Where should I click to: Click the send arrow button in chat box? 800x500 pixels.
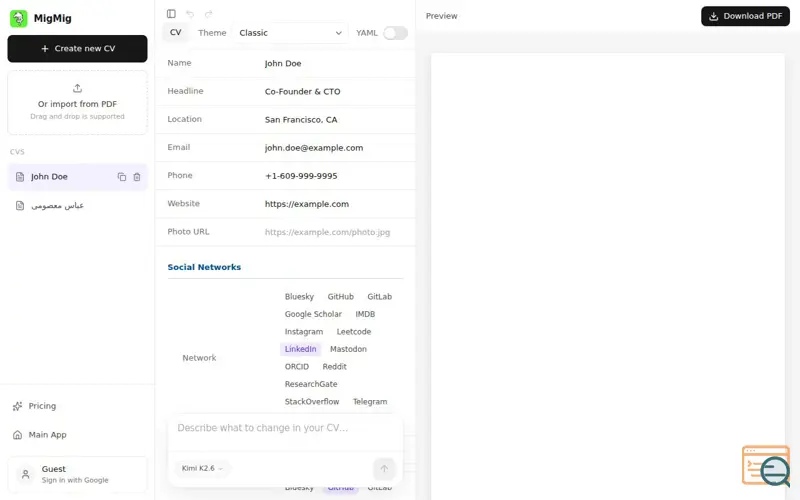pos(384,468)
